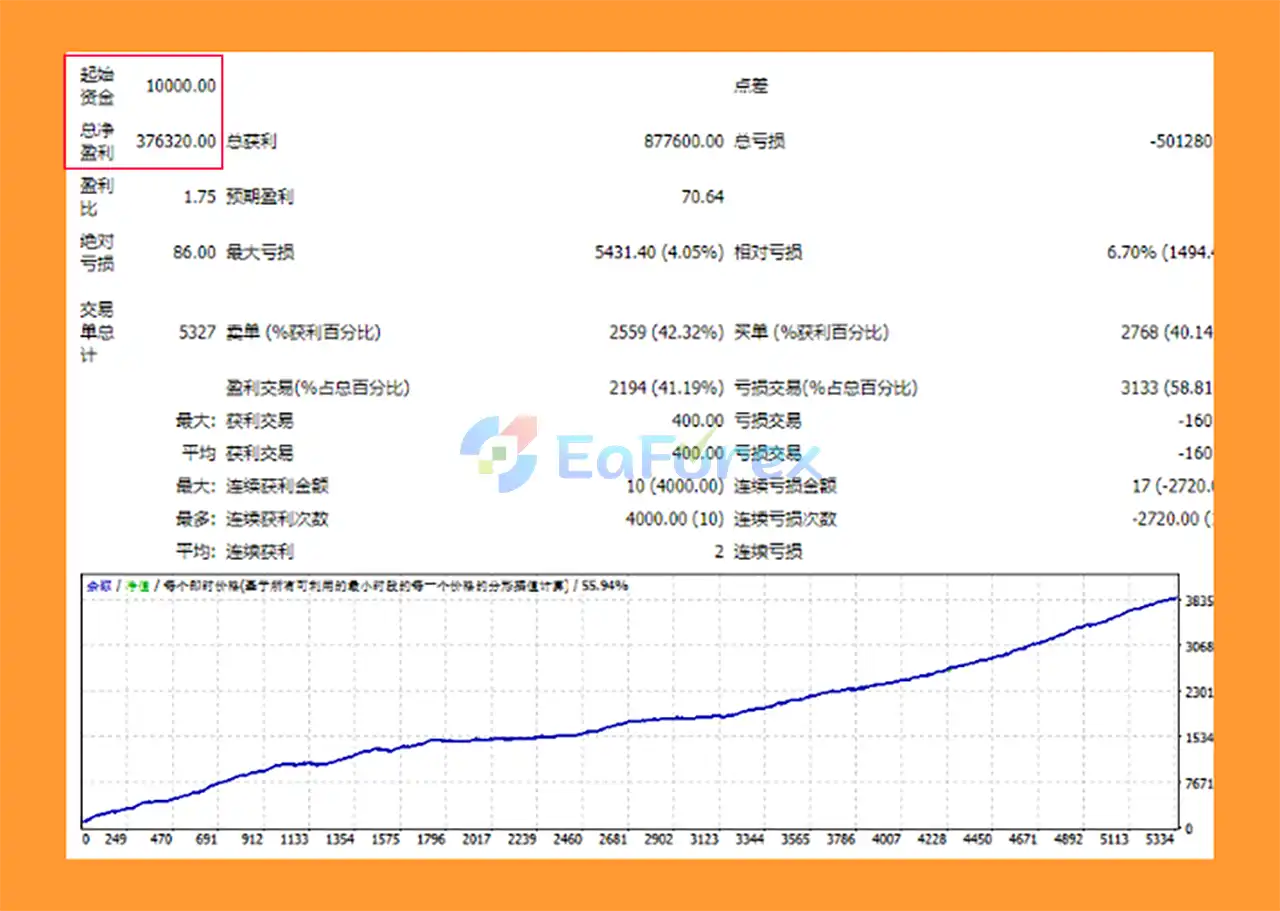Click the 最大亏损 value 5431.40 (4.05%)
The width and height of the screenshot is (1280, 911).
click(x=658, y=252)
